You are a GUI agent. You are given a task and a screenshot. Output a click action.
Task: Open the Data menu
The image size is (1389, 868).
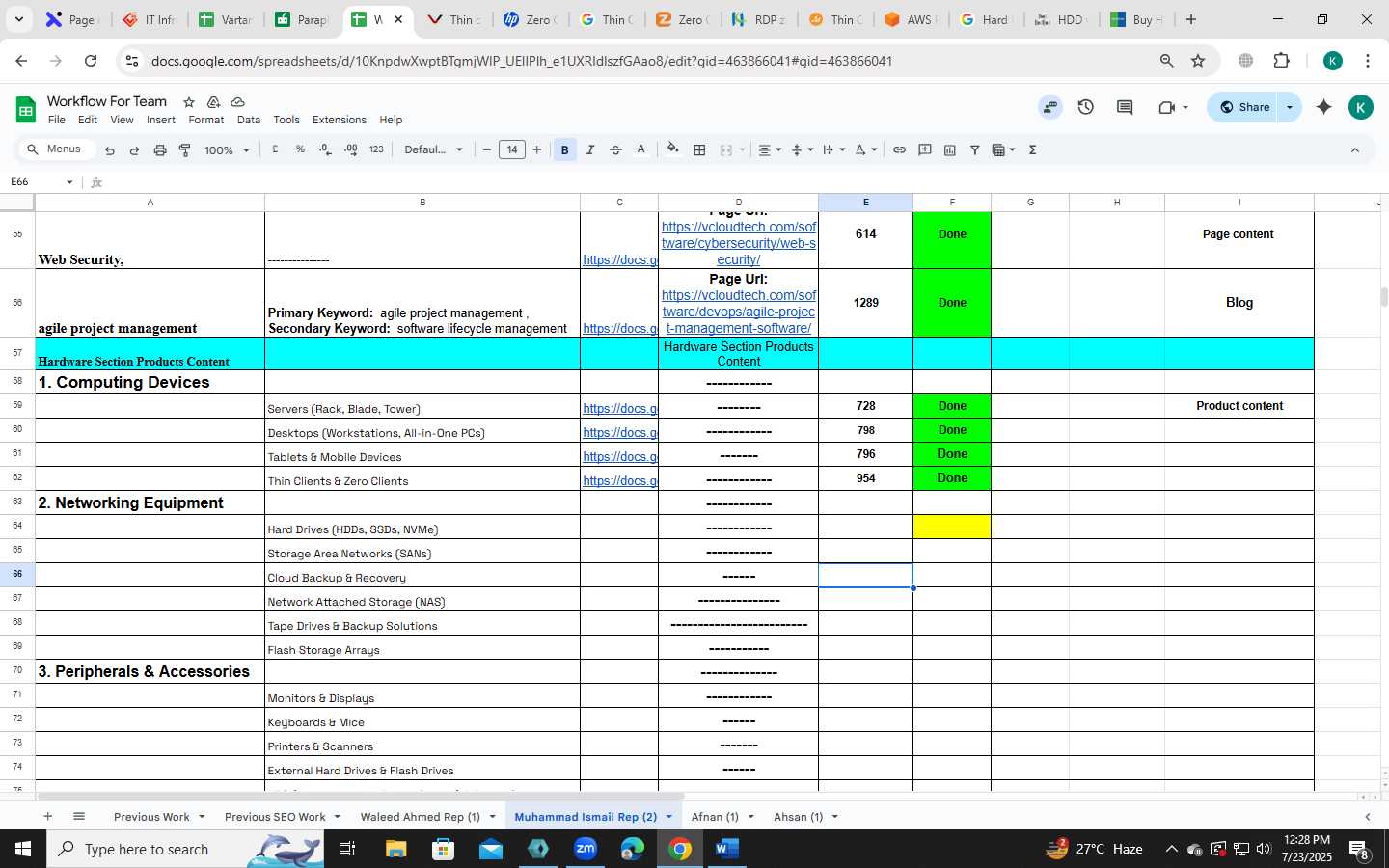point(249,120)
